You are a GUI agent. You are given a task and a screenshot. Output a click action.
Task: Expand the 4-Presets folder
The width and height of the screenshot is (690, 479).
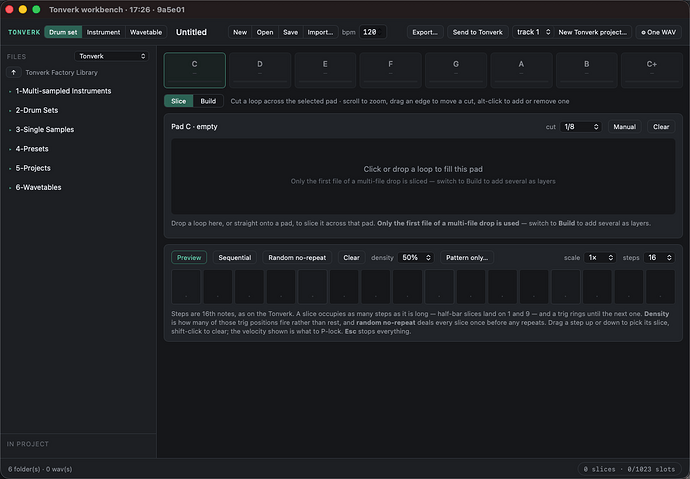coord(32,149)
